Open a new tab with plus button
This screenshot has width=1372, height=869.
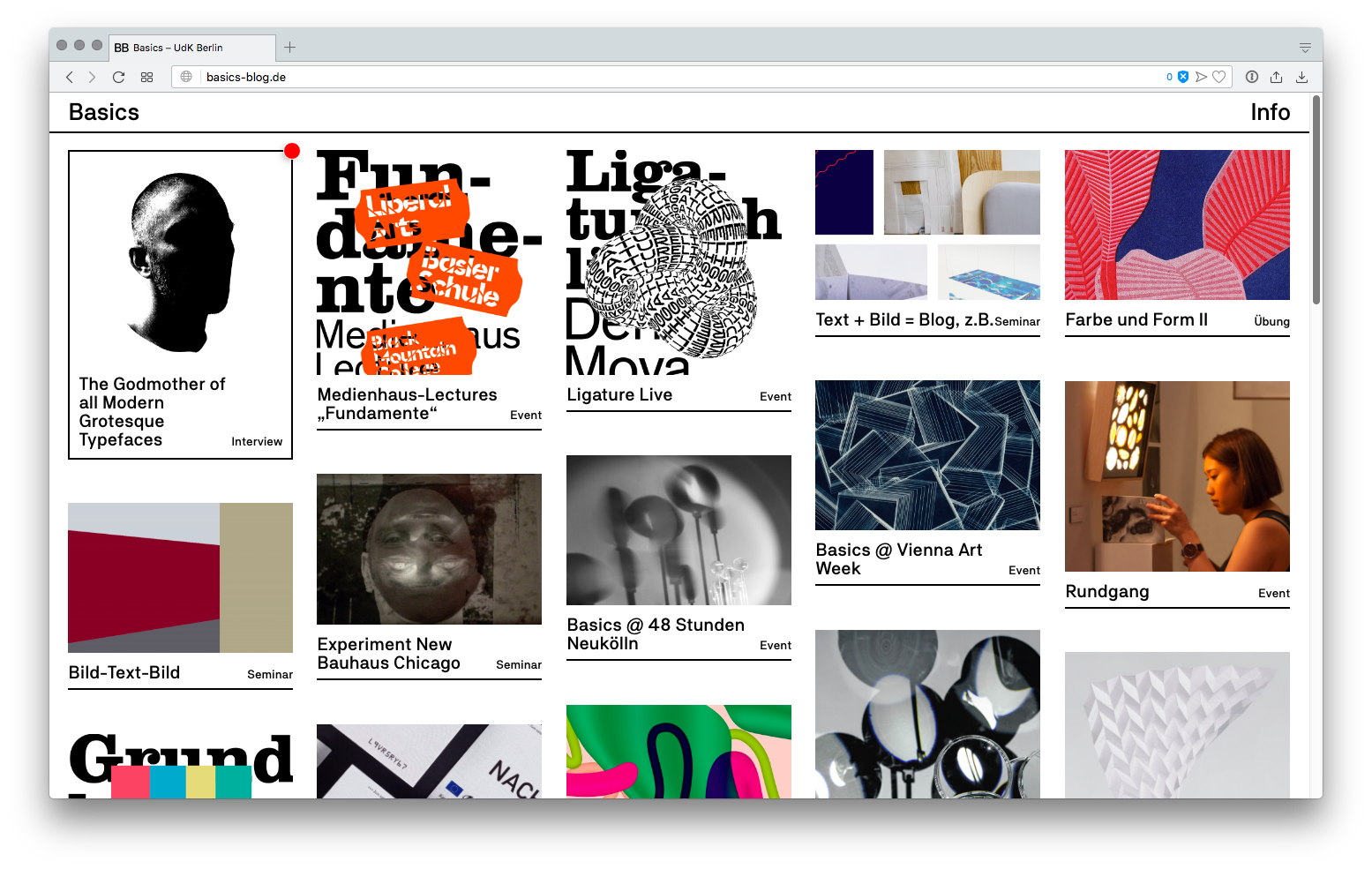(289, 48)
